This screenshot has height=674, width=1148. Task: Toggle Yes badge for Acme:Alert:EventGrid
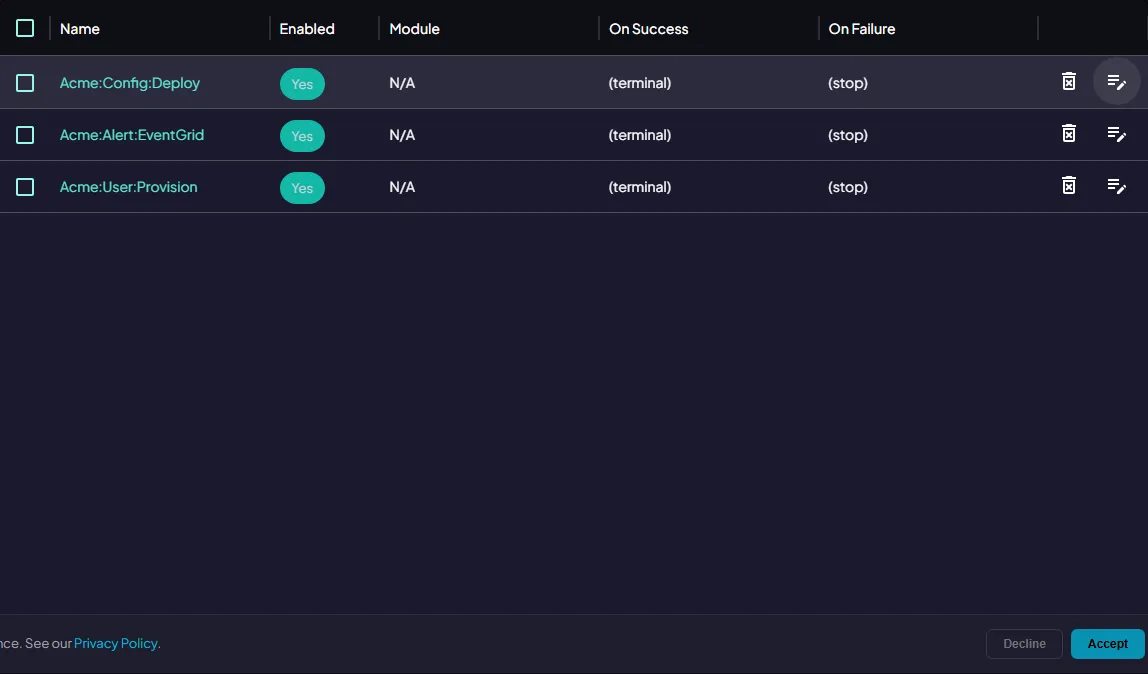(x=302, y=135)
